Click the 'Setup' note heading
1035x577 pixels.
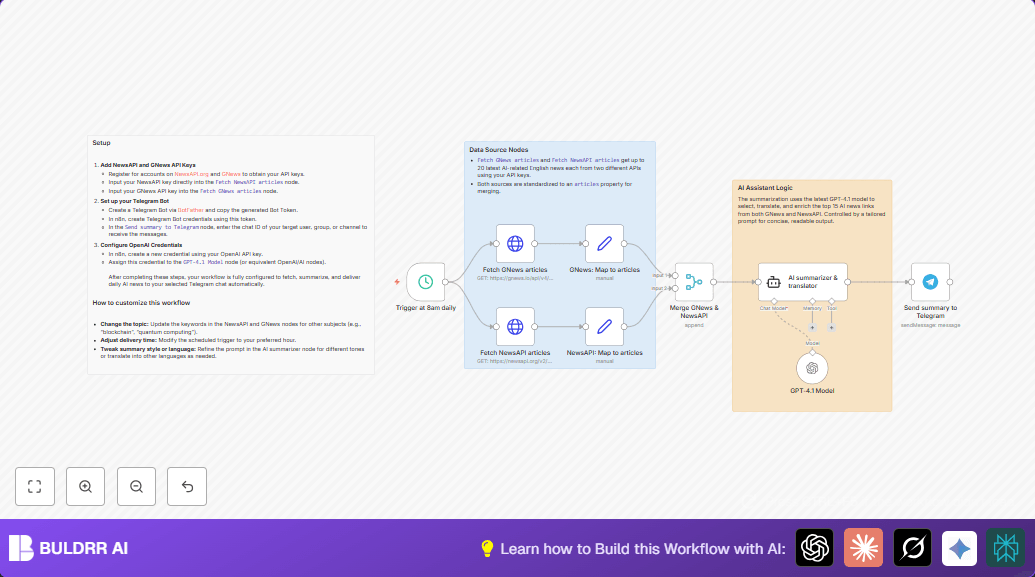coord(101,143)
